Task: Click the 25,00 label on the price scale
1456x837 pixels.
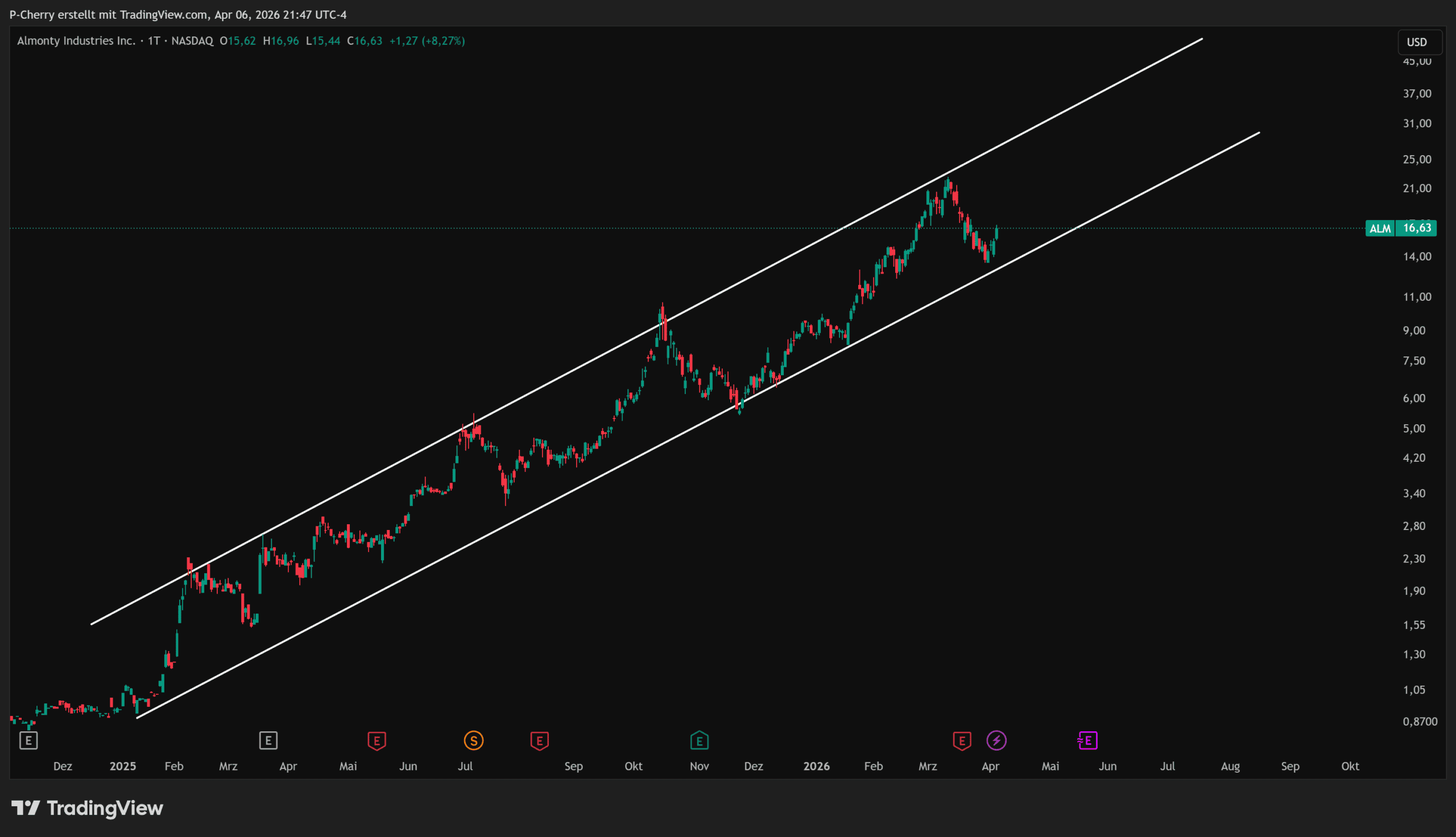Action: pos(1416,159)
